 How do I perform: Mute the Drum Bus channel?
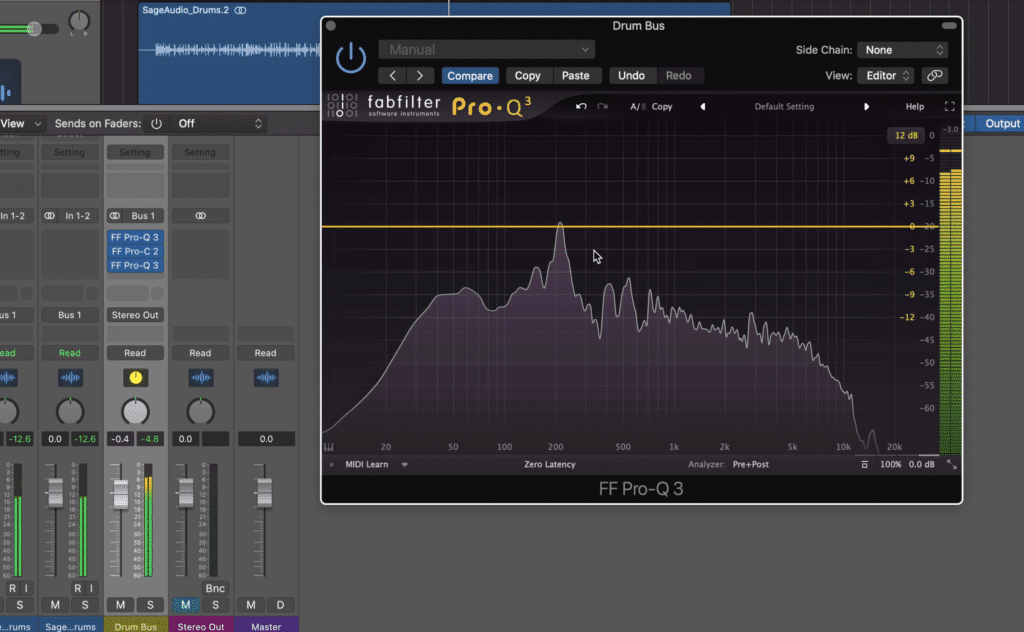click(120, 605)
